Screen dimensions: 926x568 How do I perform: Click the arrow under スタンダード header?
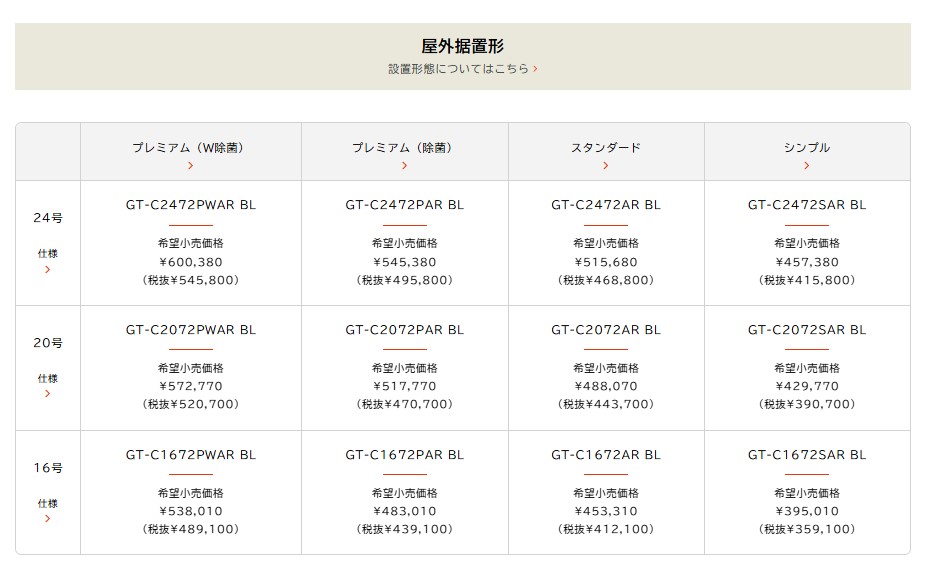[x=606, y=166]
